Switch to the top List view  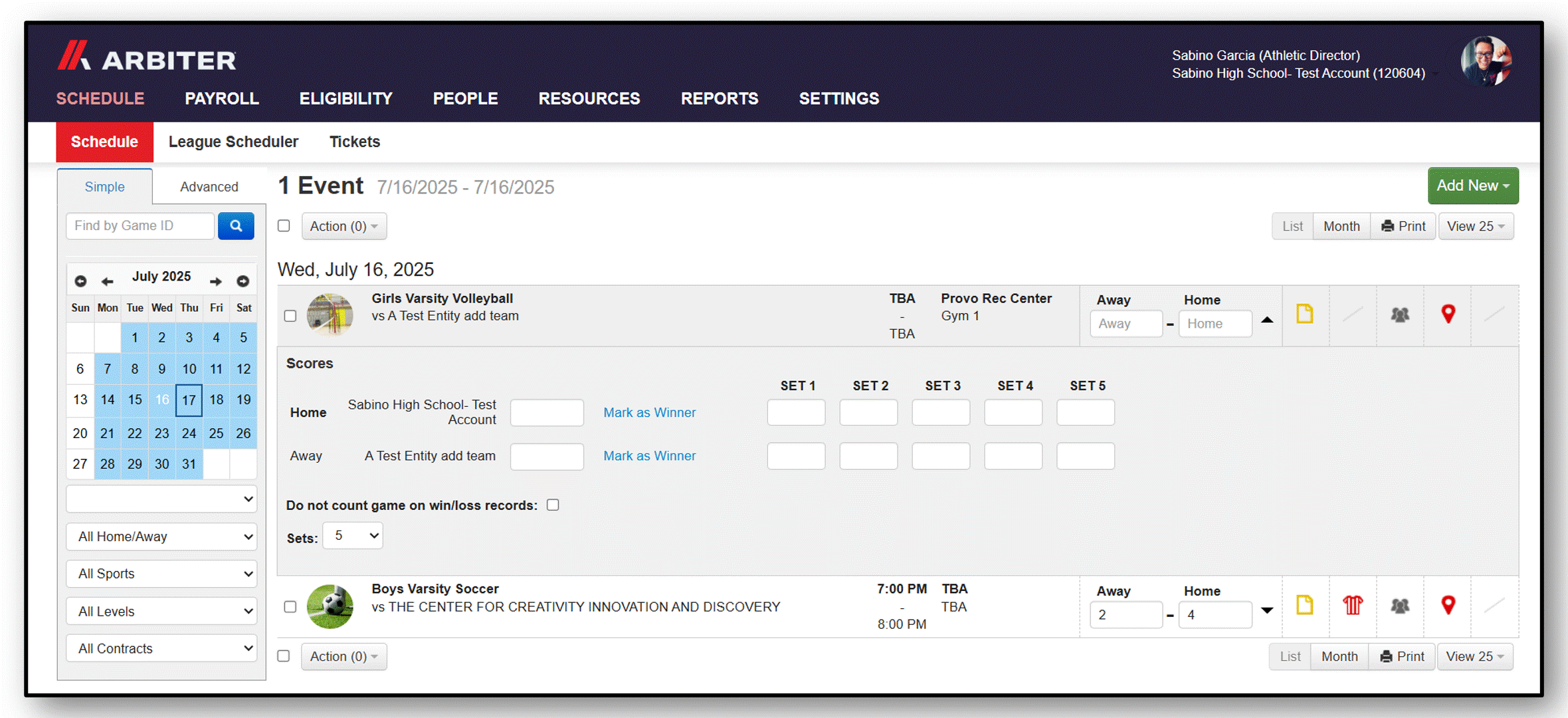[x=1292, y=226]
